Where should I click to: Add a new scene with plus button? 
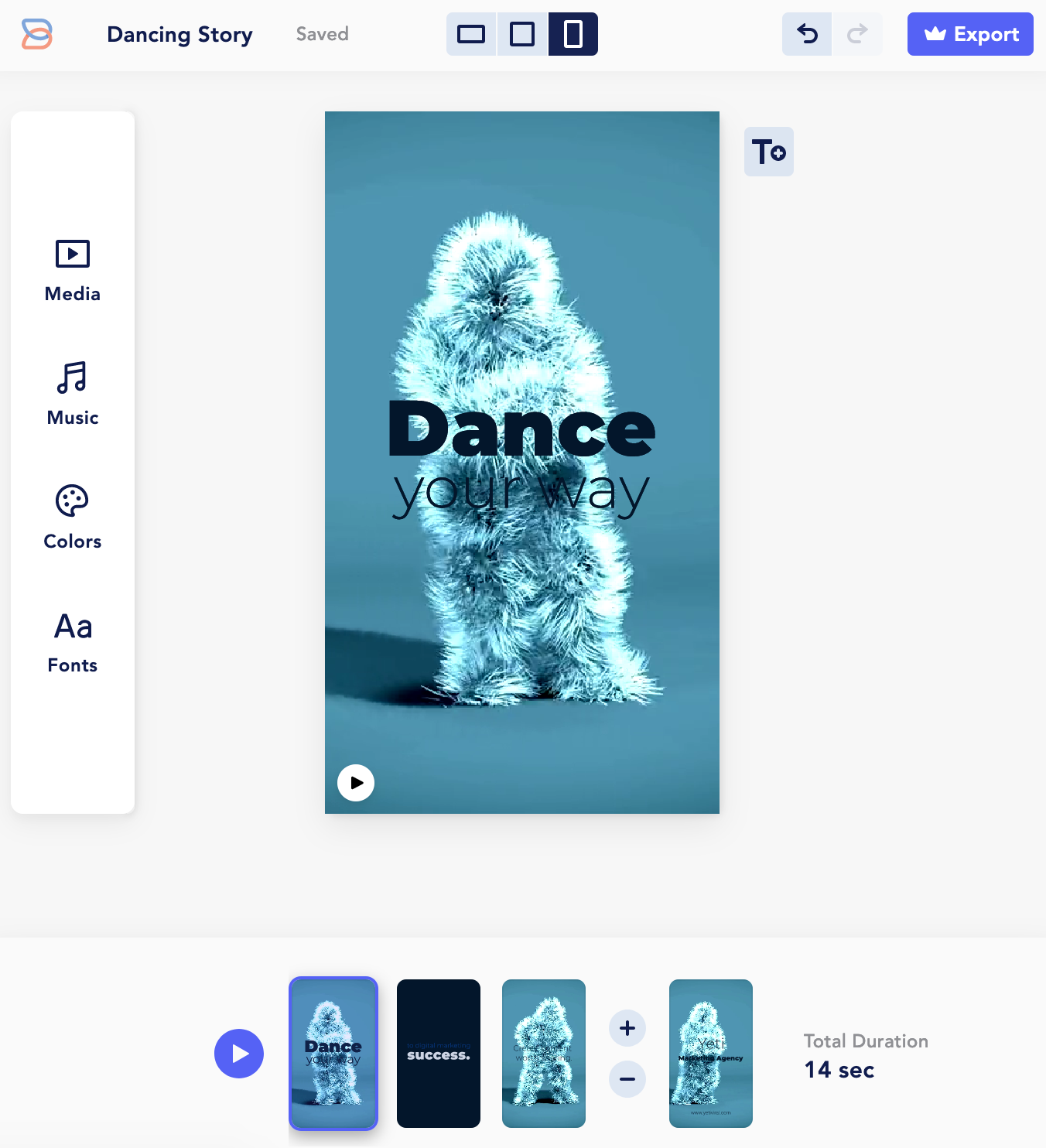(x=627, y=1028)
